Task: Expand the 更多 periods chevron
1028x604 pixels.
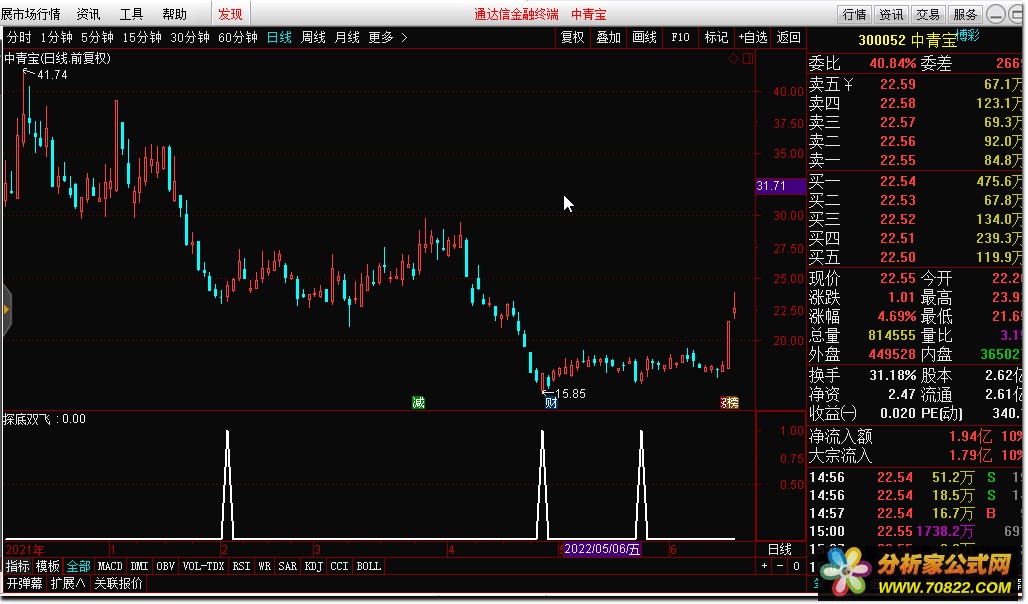Action: point(405,38)
